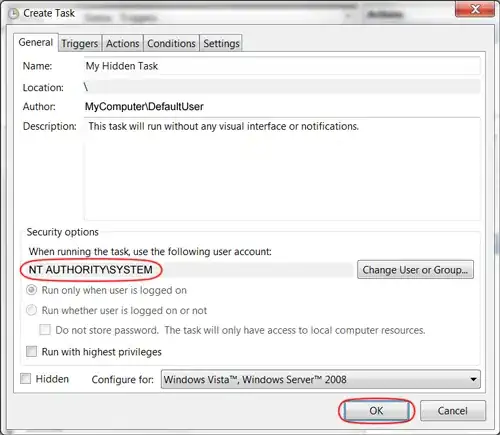Click the Name field with My Hidden Task
The width and height of the screenshot is (500, 435).
point(282,66)
